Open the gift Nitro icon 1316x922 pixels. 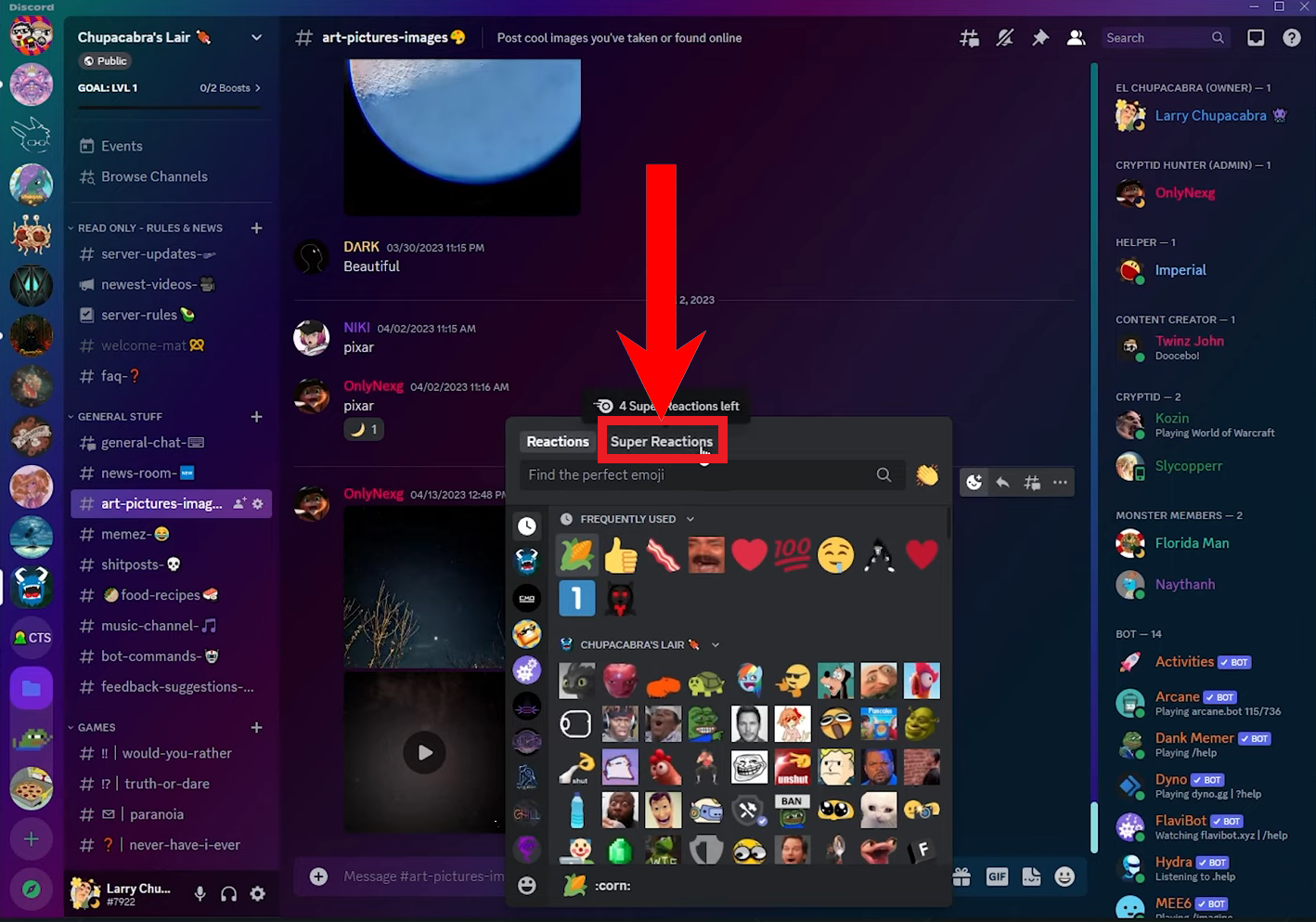961,877
